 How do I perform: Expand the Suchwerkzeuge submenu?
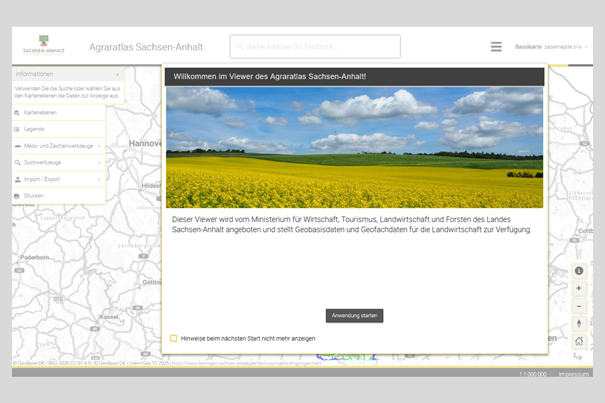(99, 162)
